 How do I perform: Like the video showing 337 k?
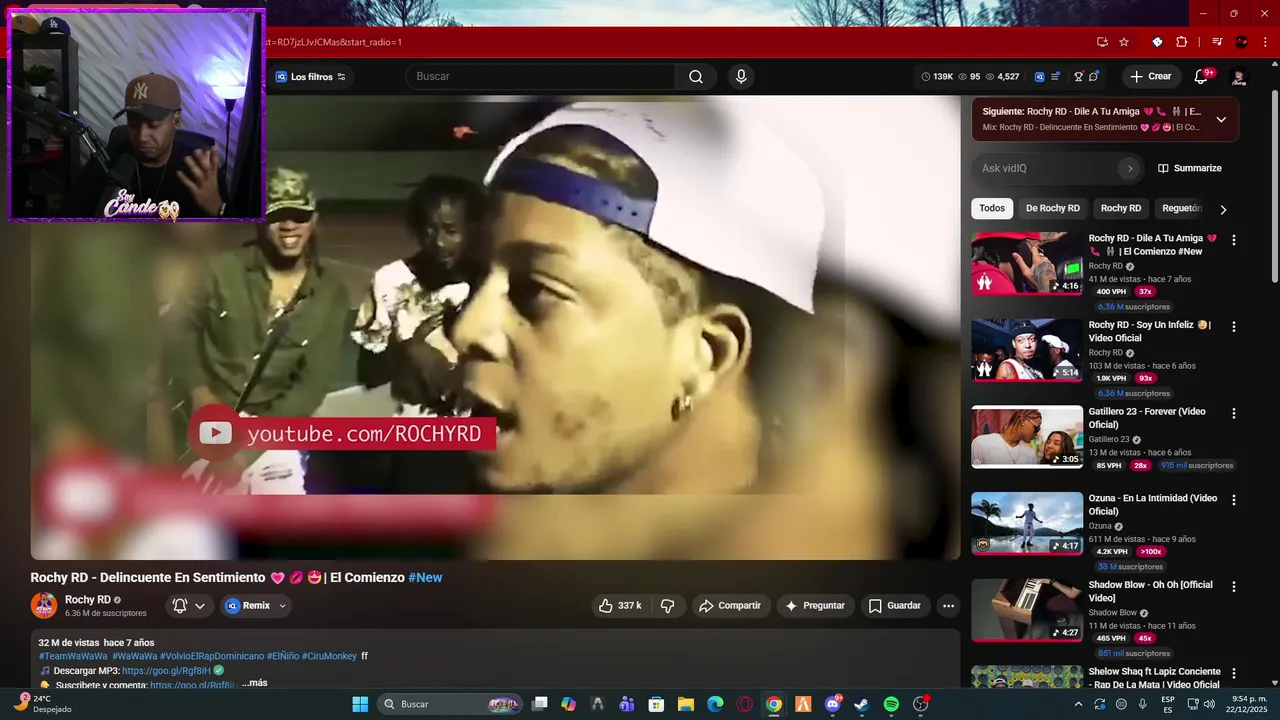pos(621,606)
